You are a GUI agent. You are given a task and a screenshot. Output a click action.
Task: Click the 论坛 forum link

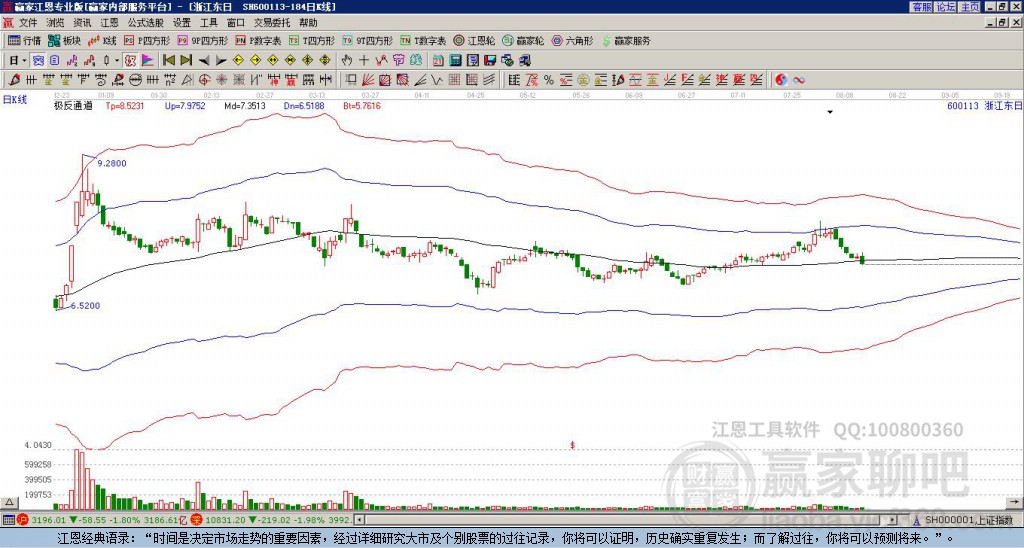click(946, 7)
